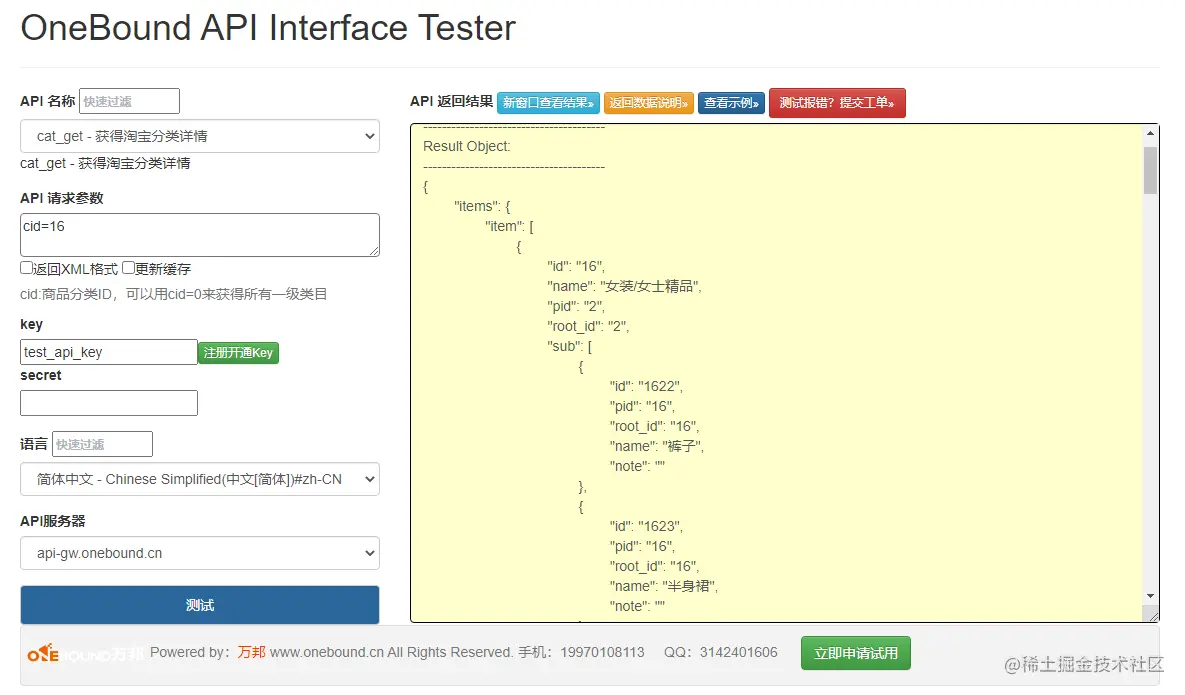Click the 立即申请试用 button
The height and width of the screenshot is (695, 1185).
click(x=855, y=653)
